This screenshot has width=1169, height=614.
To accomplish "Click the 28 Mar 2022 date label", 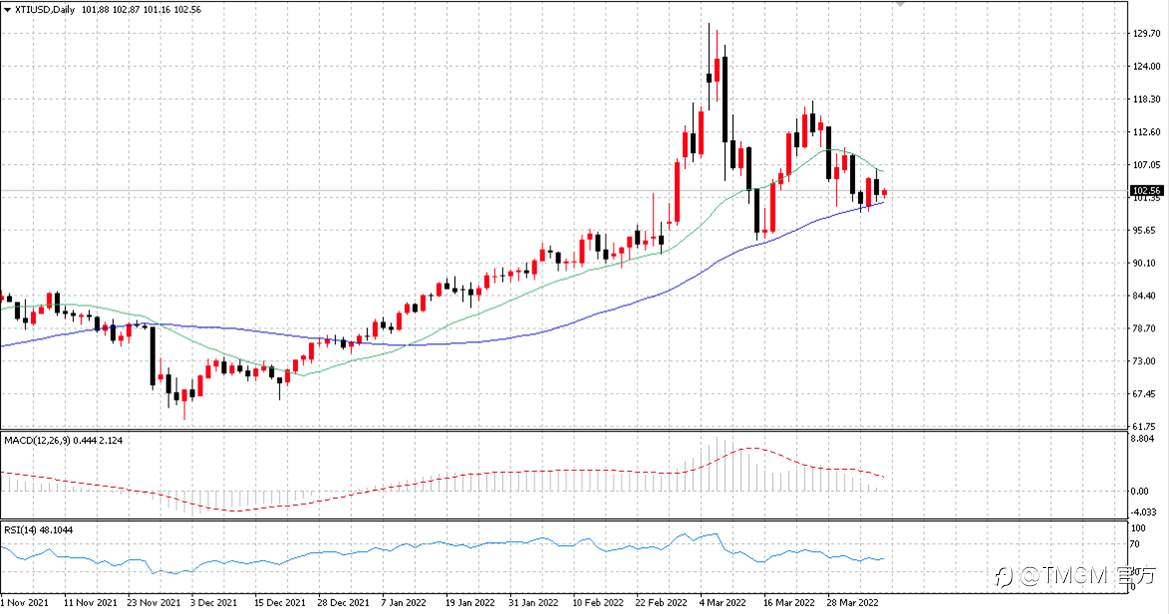I will [852, 602].
